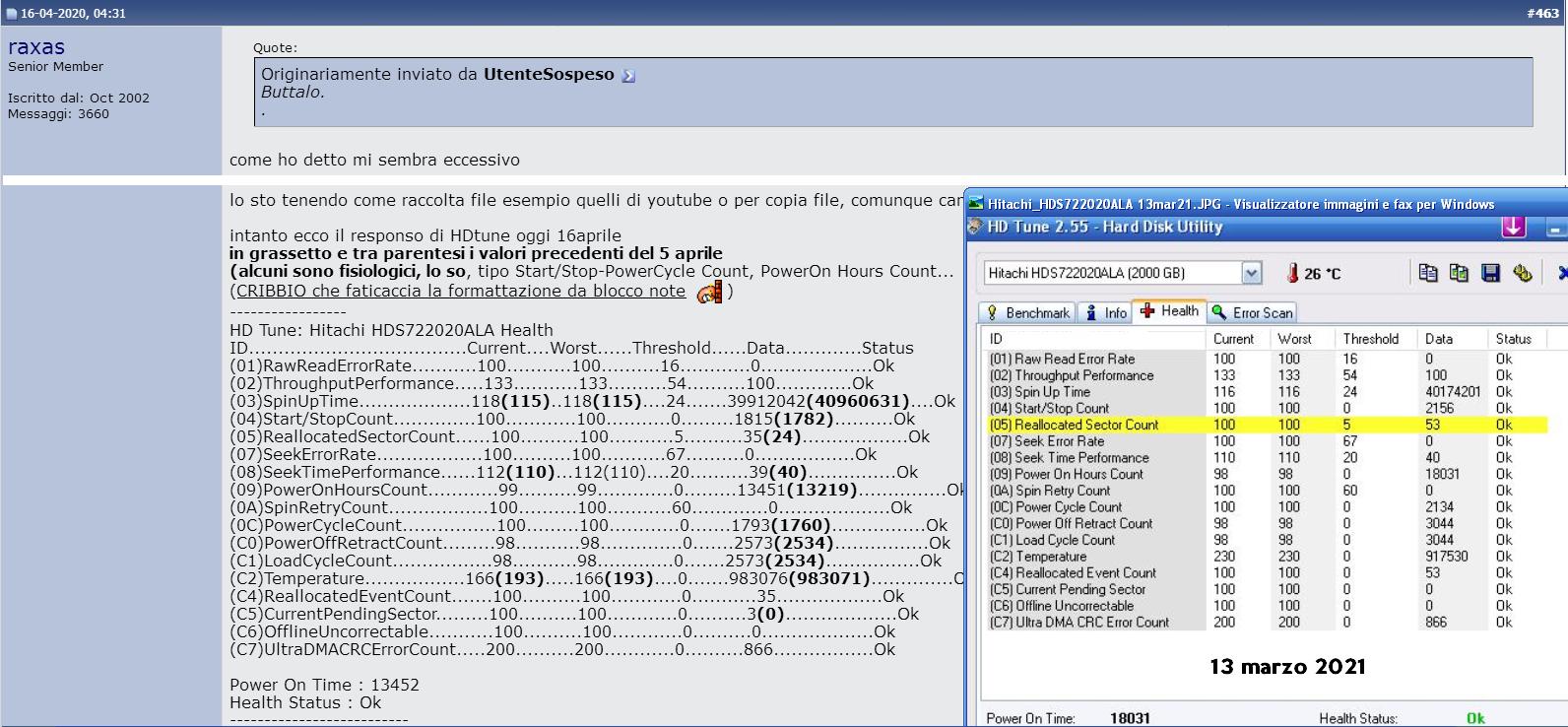Select the (03) Spin Up Time row
This screenshot has width=1568, height=727.
click(1267, 392)
